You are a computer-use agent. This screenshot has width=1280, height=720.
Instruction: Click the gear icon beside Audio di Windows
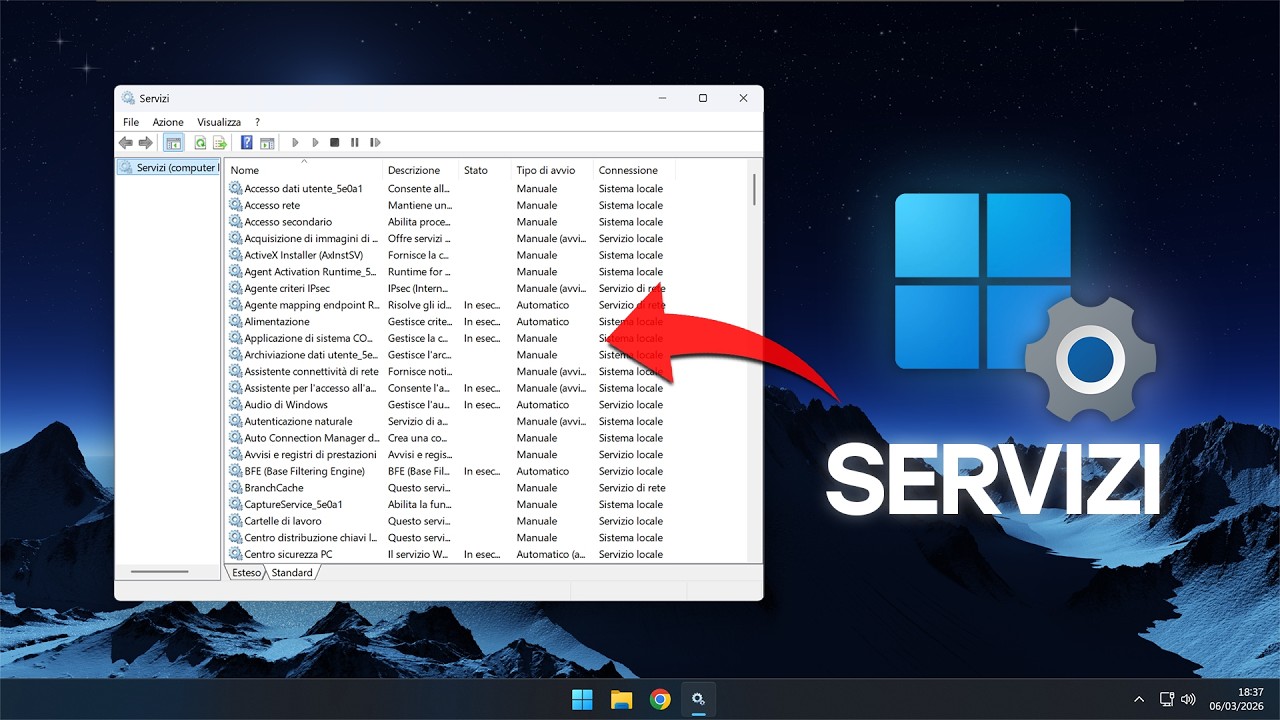(236, 405)
